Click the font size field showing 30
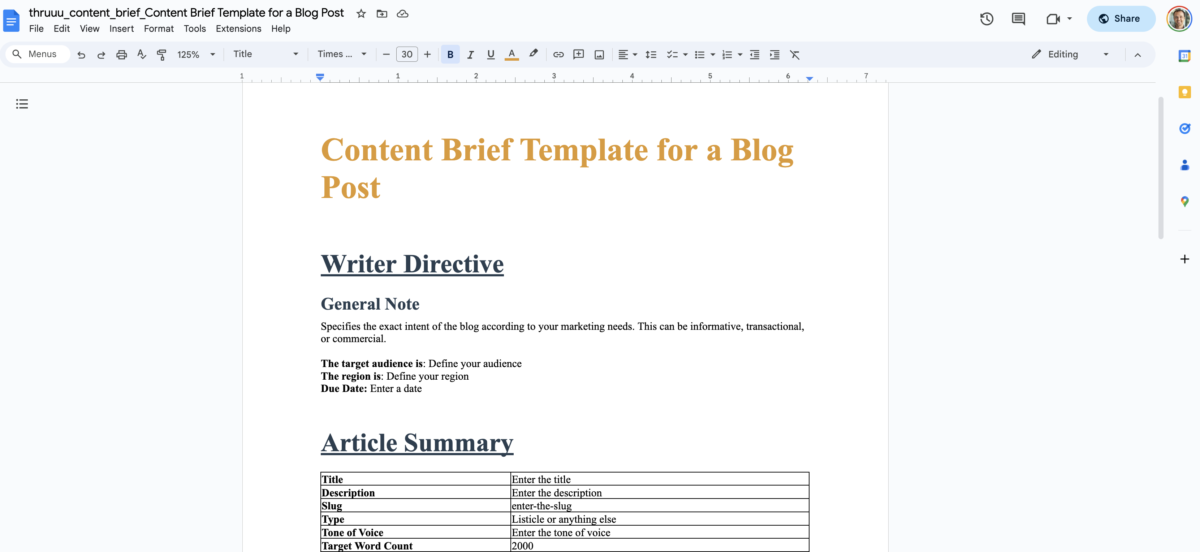This screenshot has width=1200, height=552. [407, 54]
